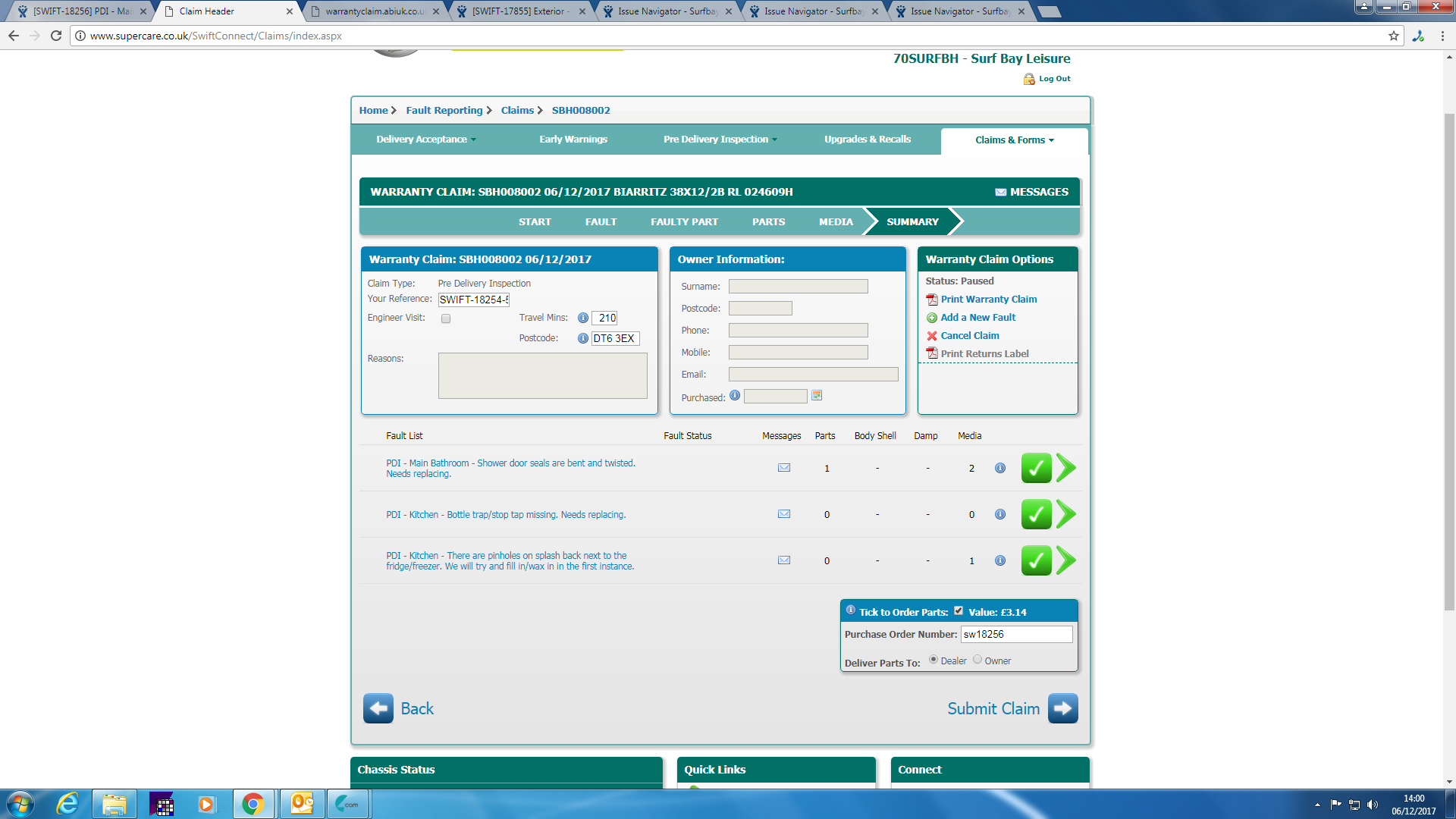Click green tick for bottle trap fault

click(1036, 515)
